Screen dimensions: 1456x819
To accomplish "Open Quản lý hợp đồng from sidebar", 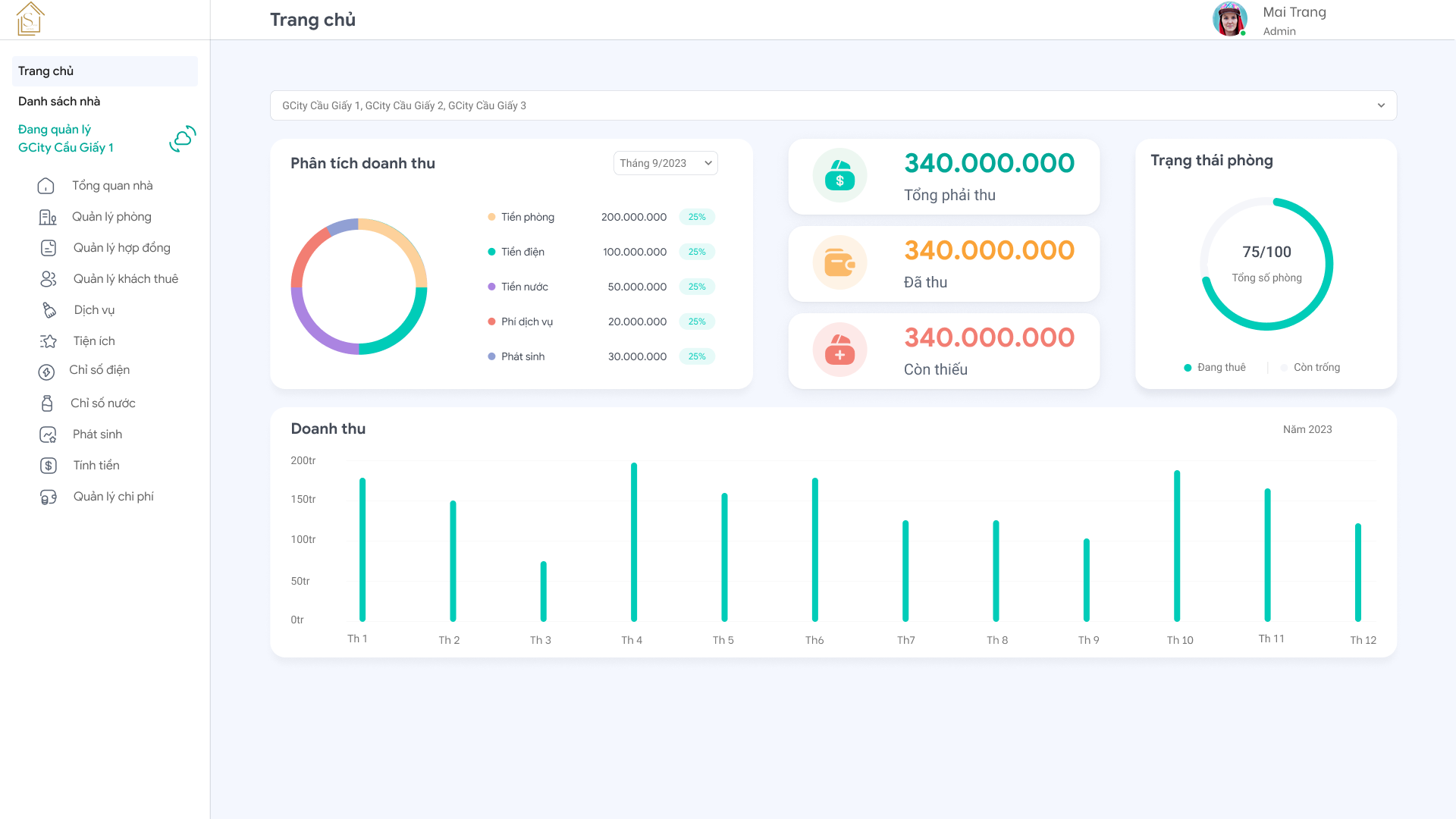I will coord(122,247).
